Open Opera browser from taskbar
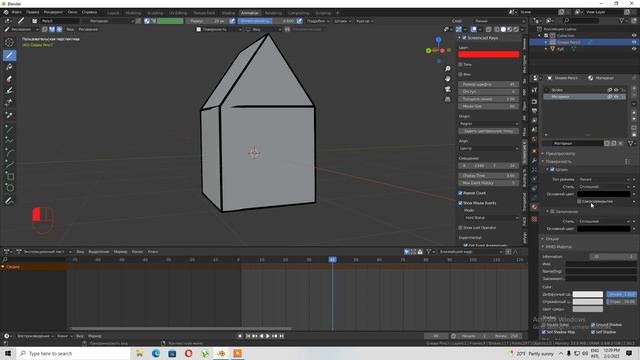The height and width of the screenshot is (360, 640). click(188, 353)
